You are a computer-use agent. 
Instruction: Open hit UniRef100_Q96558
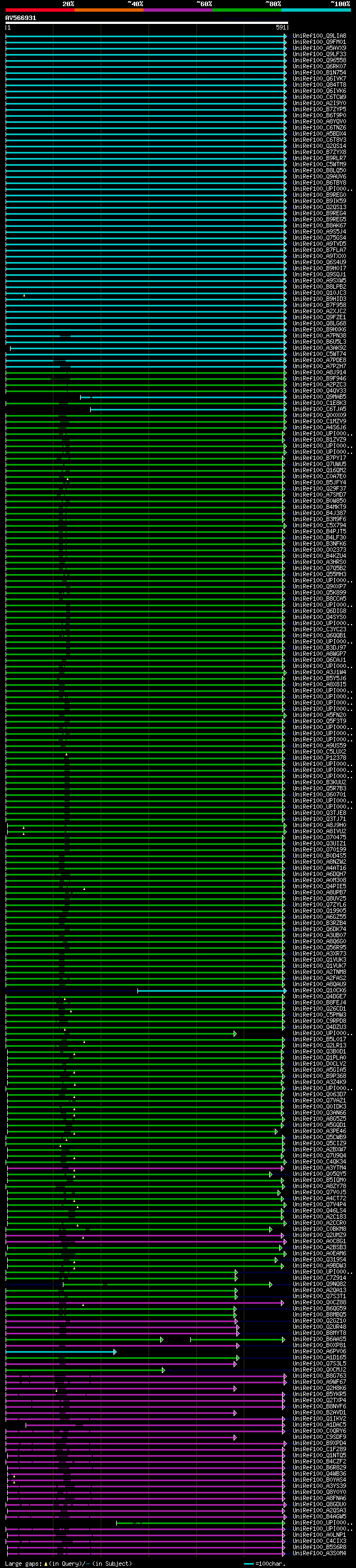pos(319,60)
